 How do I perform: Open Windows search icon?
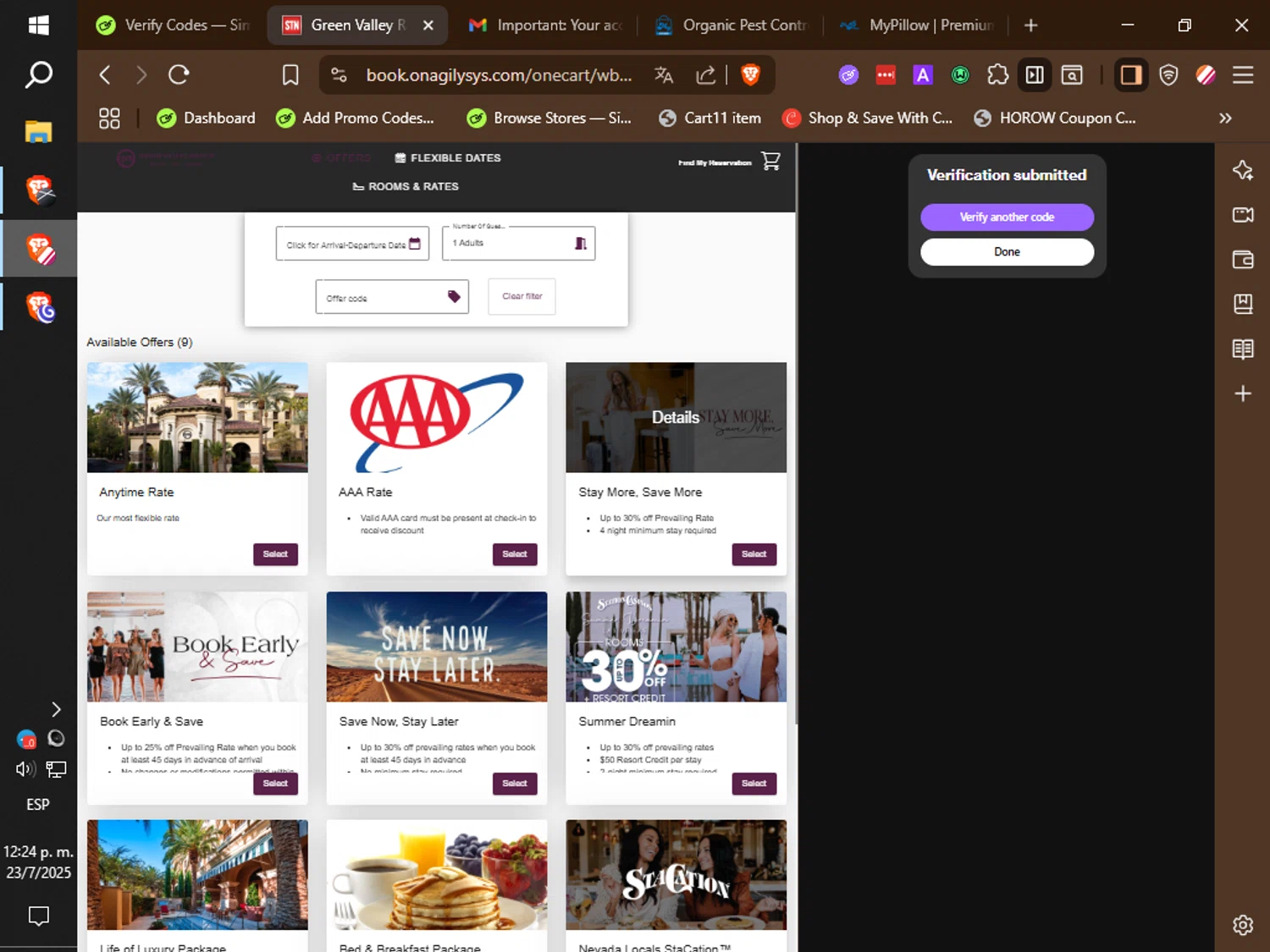pyautogui.click(x=38, y=75)
